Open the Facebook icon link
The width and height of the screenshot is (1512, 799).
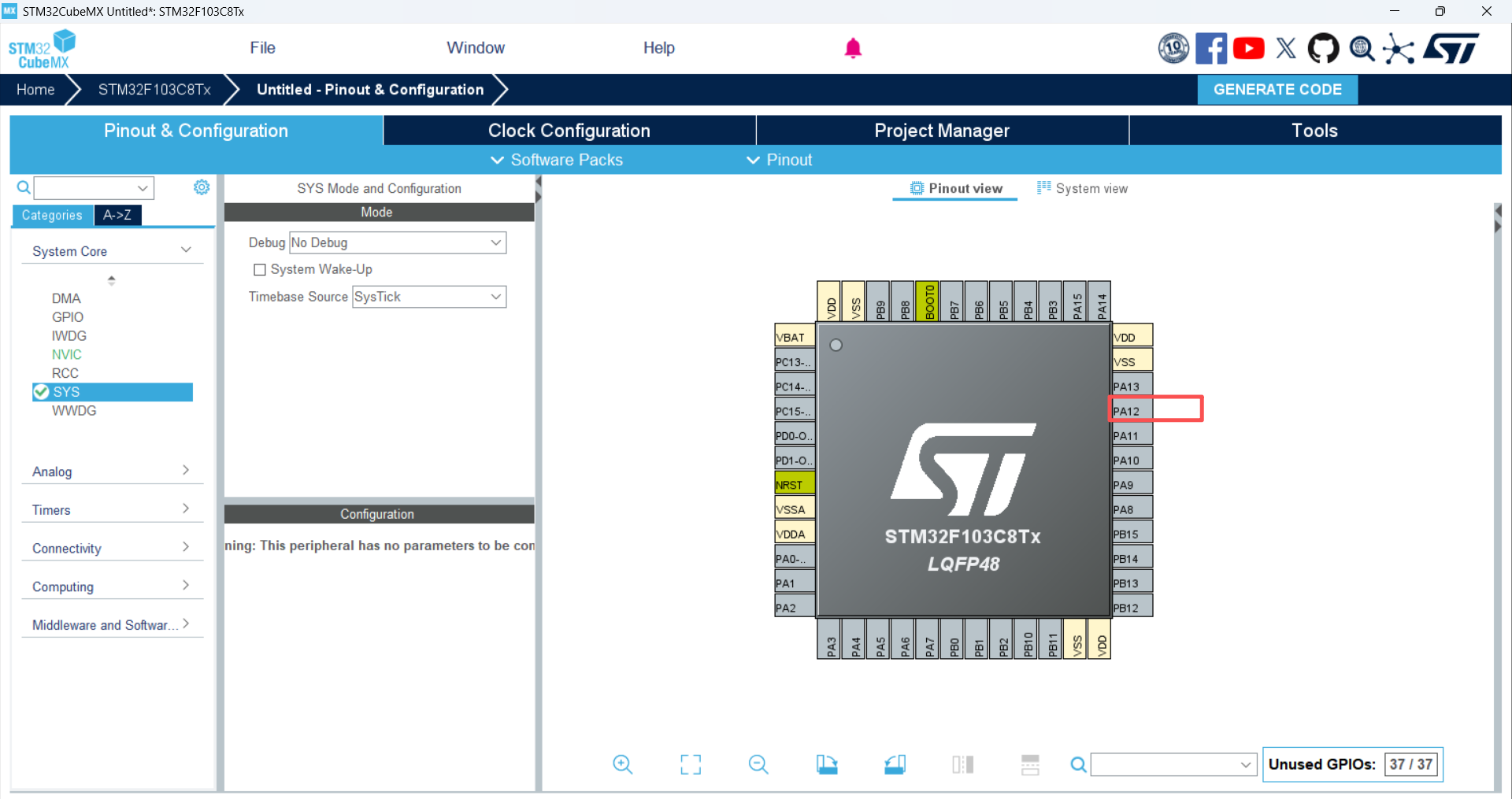coord(1211,48)
